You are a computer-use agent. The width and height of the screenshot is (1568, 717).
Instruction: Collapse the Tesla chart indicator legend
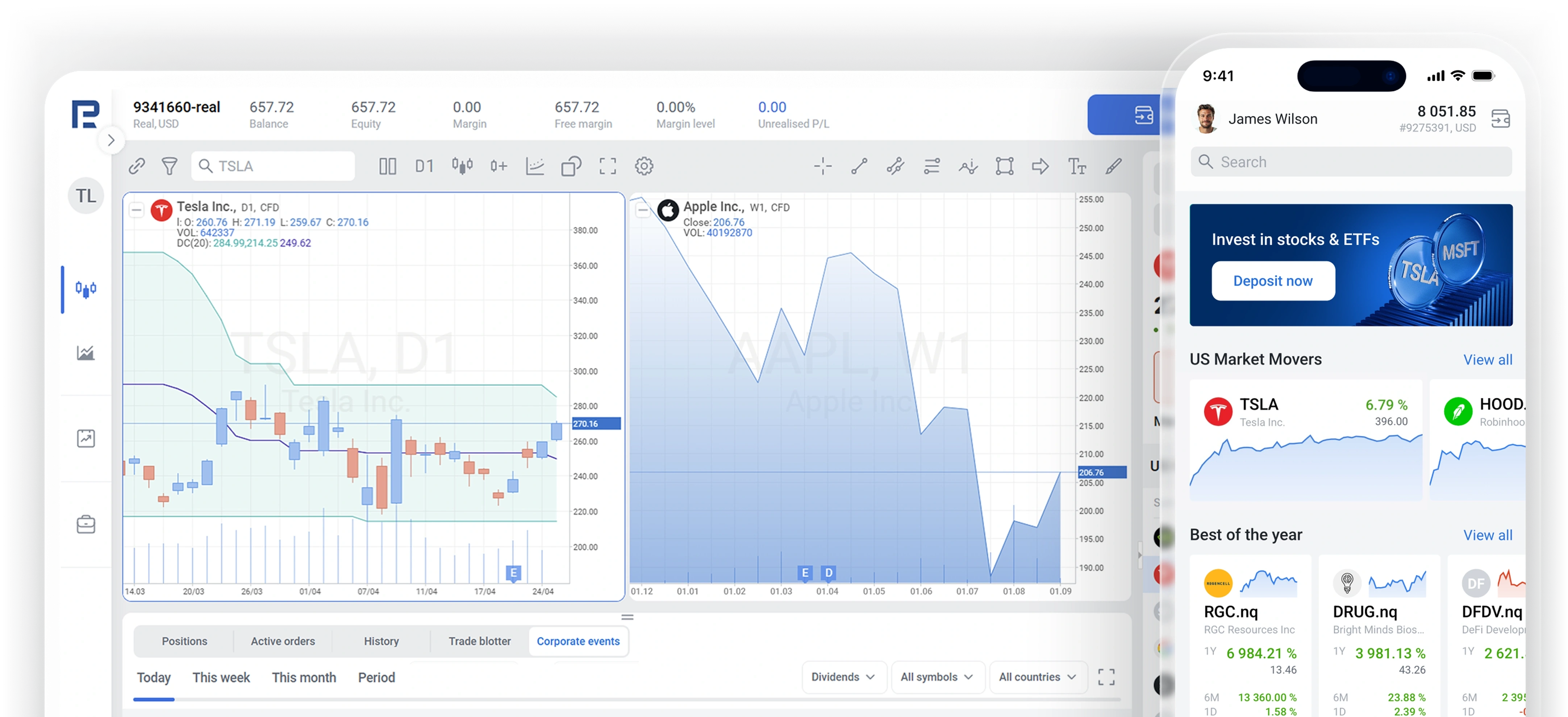tap(136, 211)
